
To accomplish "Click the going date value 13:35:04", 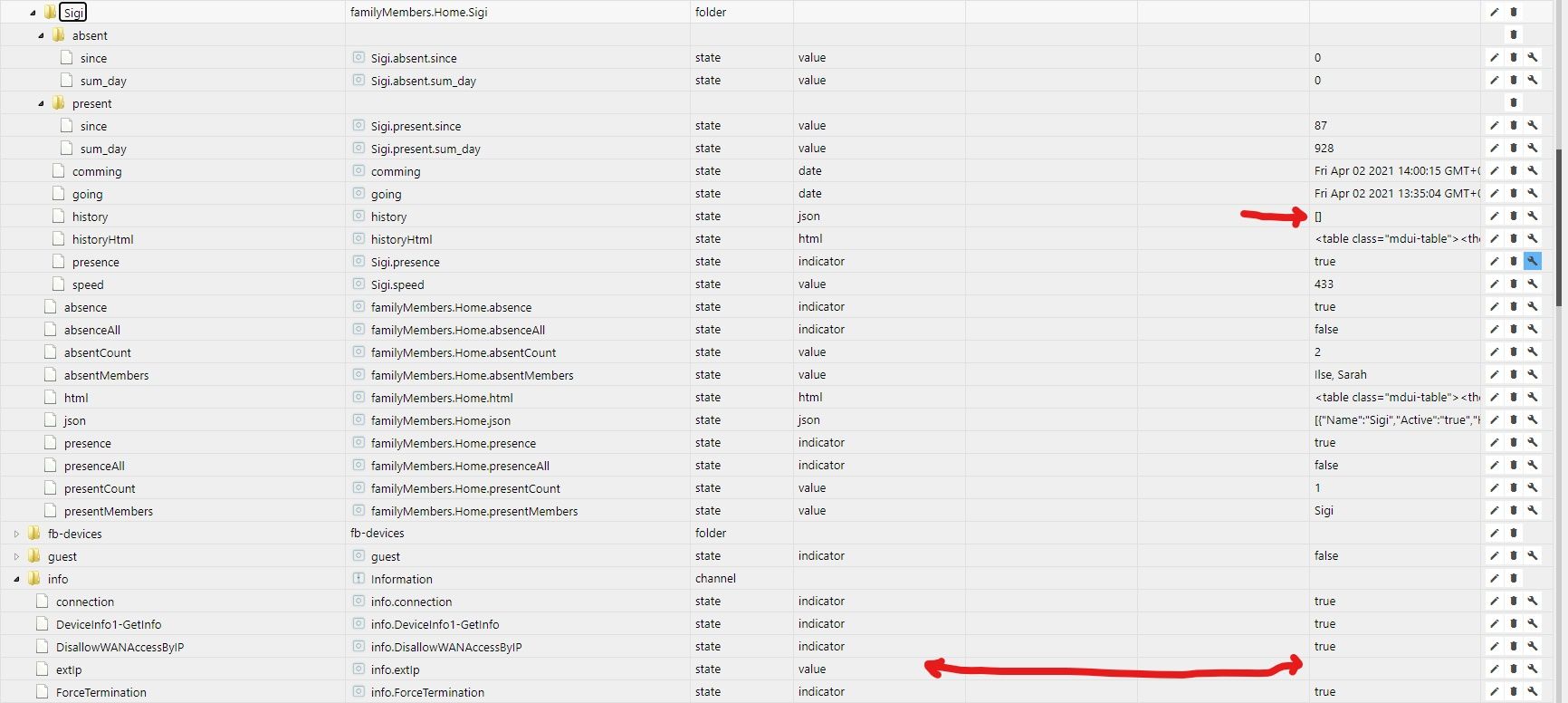I will tap(1397, 194).
